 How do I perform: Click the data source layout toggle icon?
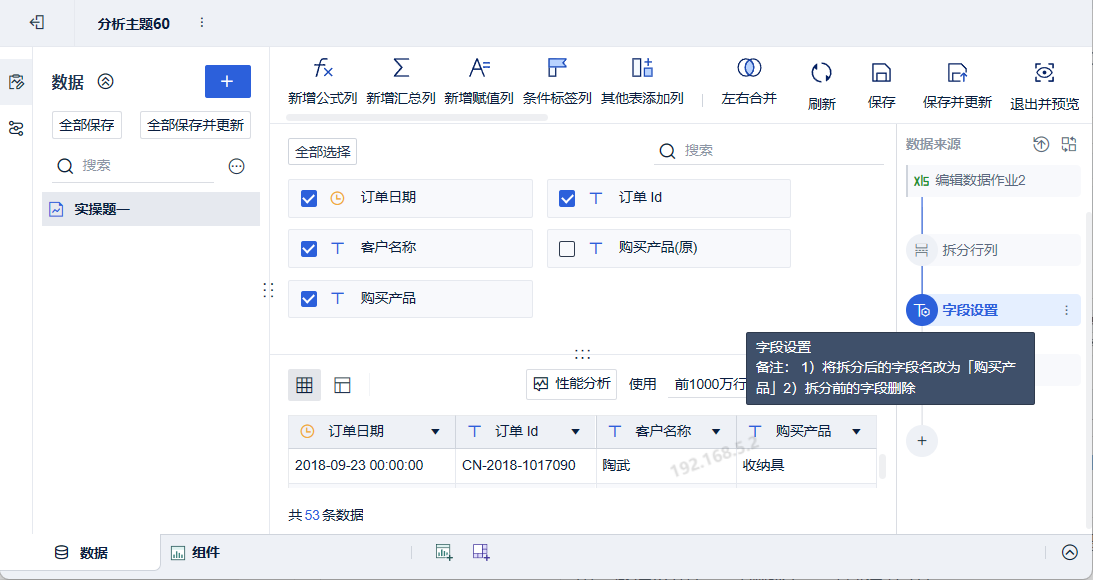tap(1069, 144)
